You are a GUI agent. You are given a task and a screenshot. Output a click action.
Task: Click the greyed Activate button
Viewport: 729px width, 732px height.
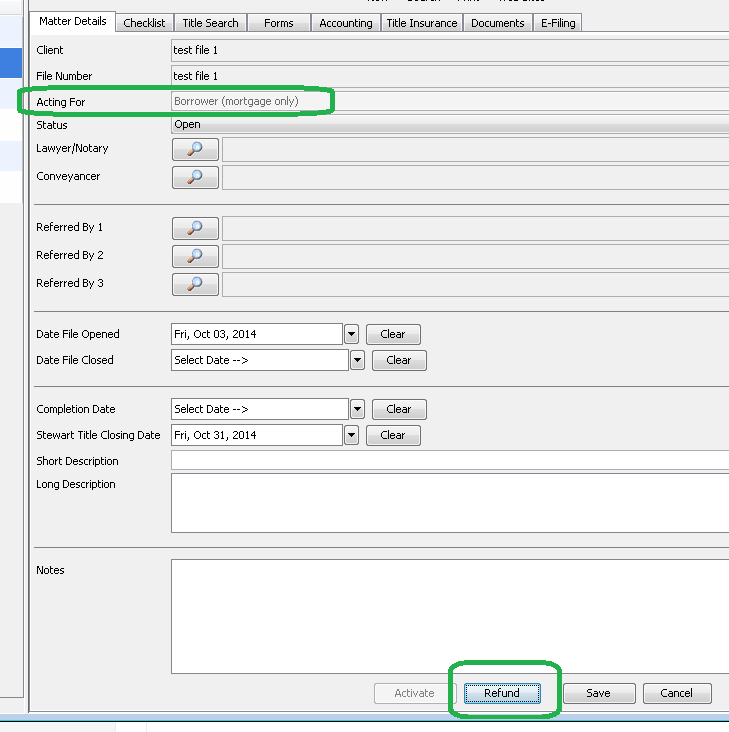(x=415, y=693)
